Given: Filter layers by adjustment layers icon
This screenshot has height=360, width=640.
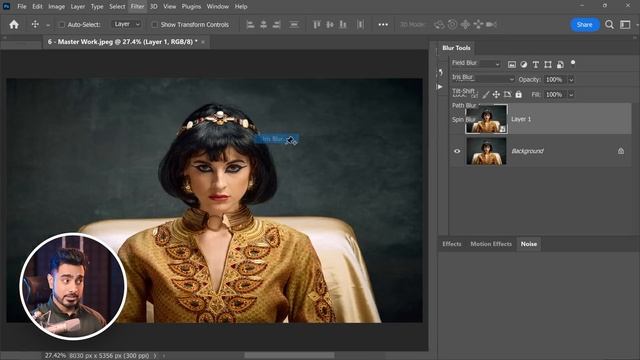Looking at the screenshot, I should (x=524, y=64).
